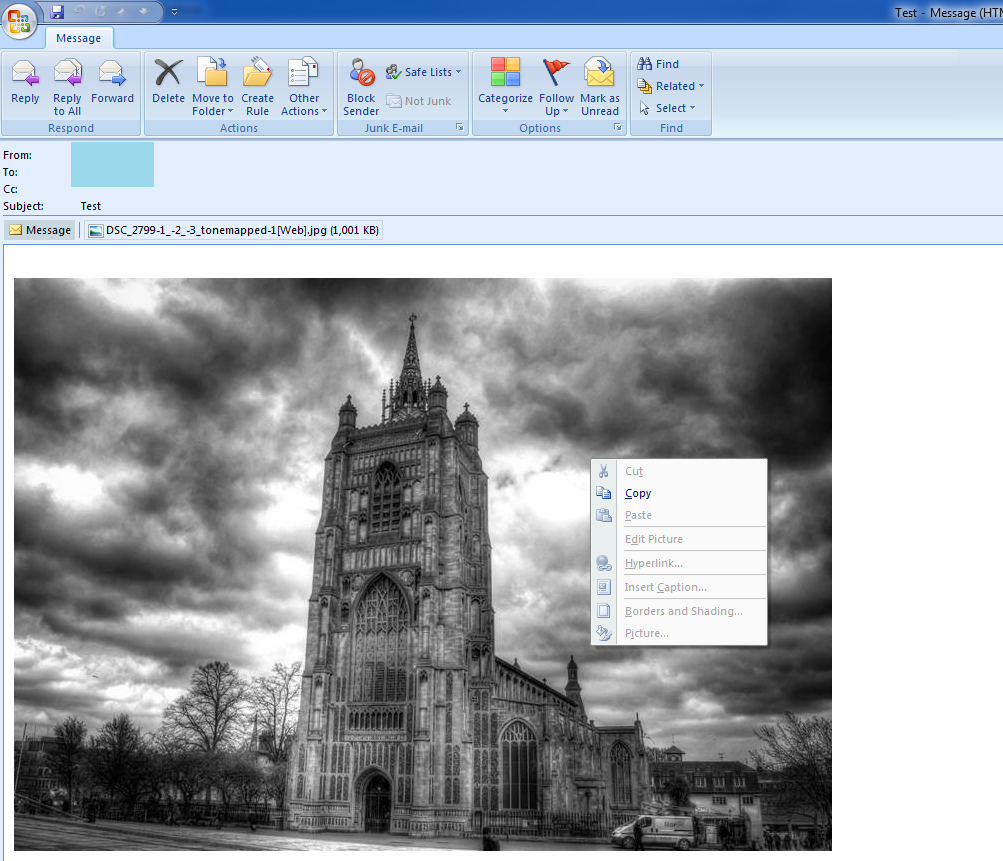Image resolution: width=1003 pixels, height=861 pixels.
Task: Save using the Quick Access floppy icon
Action: pos(57,12)
